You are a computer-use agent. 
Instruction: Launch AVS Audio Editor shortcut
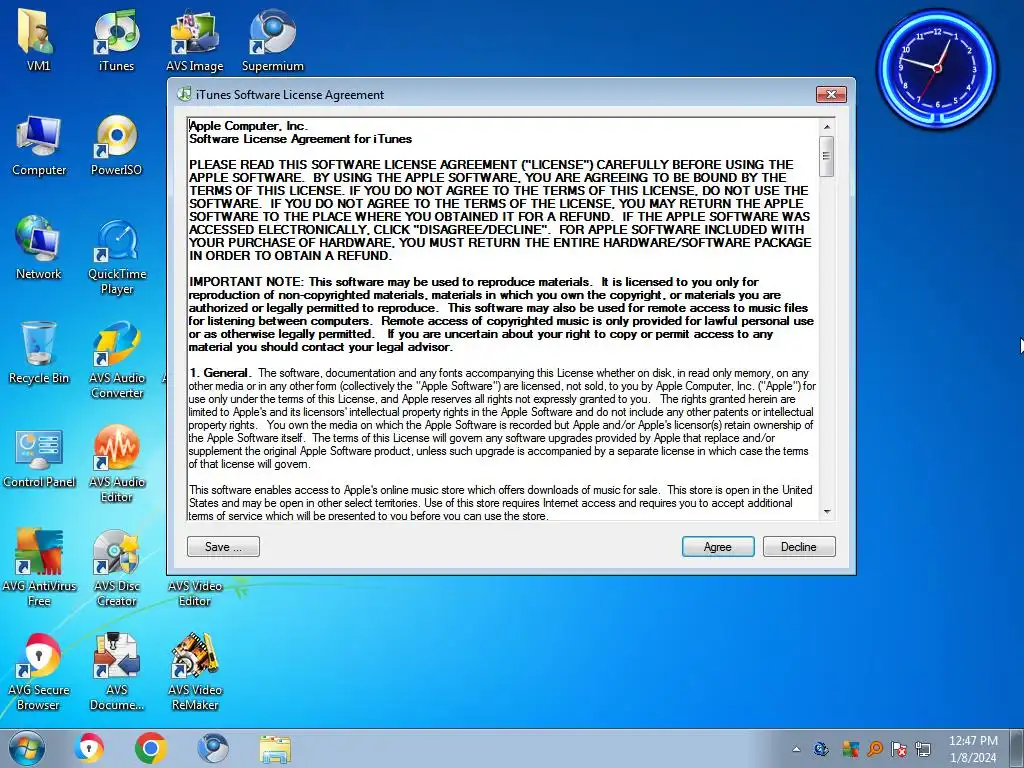pos(117,464)
